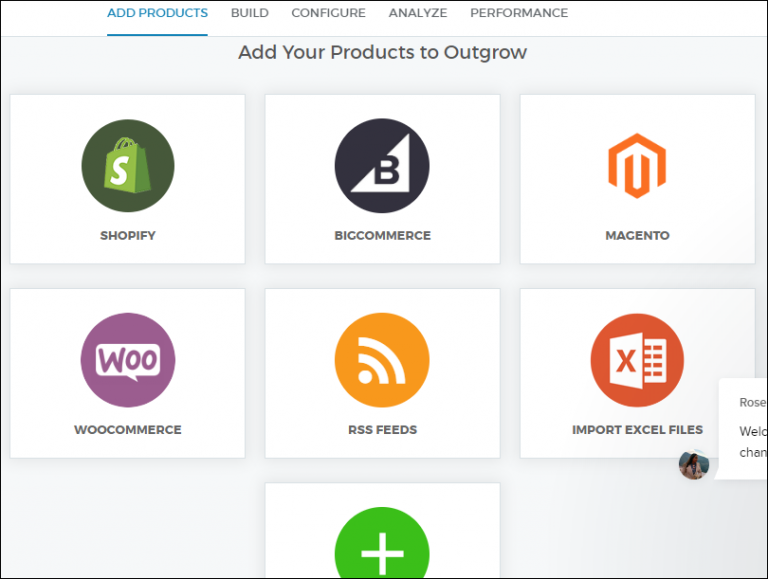Click the RSS FEEDS text label
This screenshot has height=579, width=768.
(x=382, y=430)
